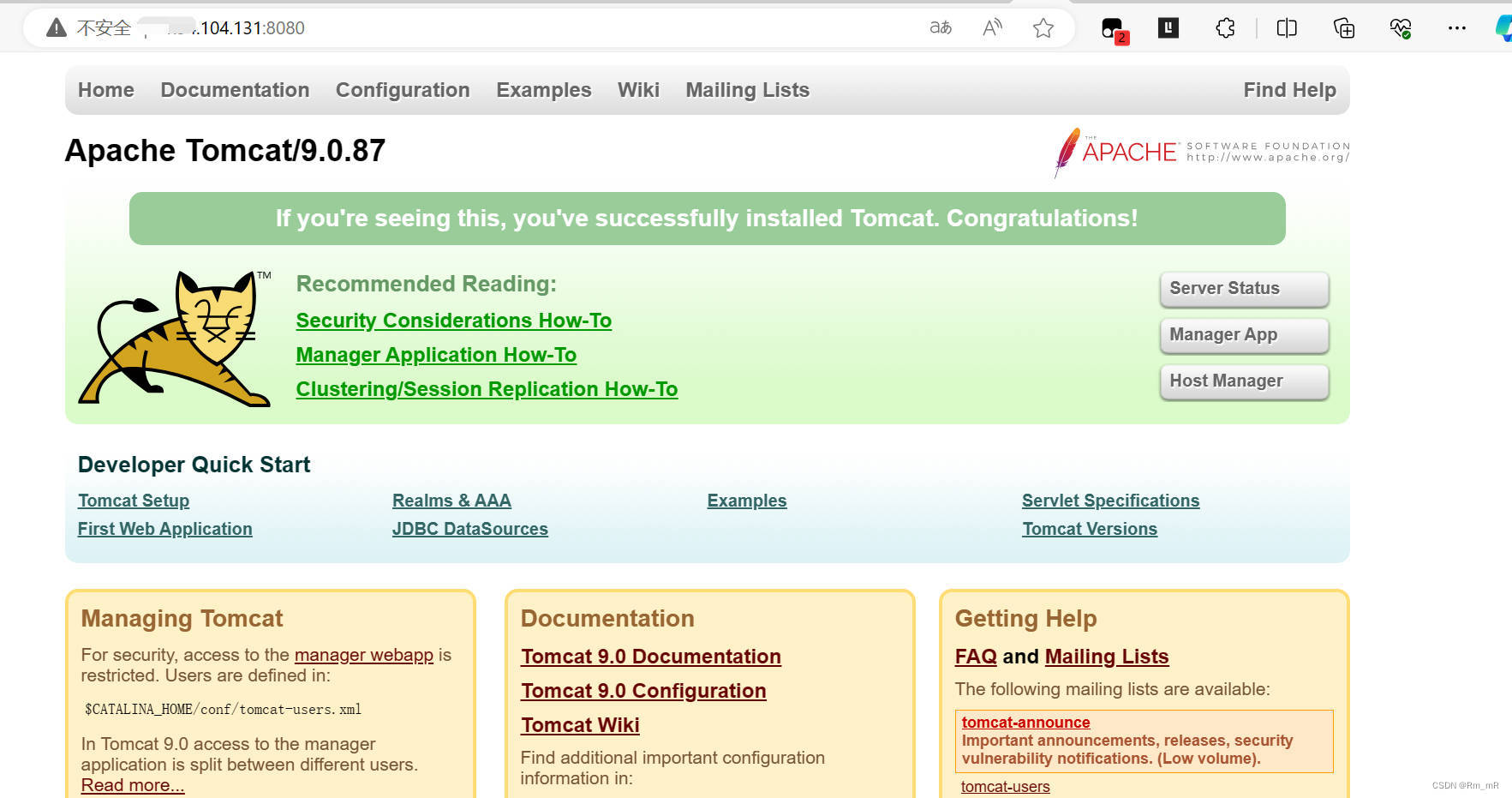
Task: Click the Managing Tomcat heading
Action: click(182, 619)
